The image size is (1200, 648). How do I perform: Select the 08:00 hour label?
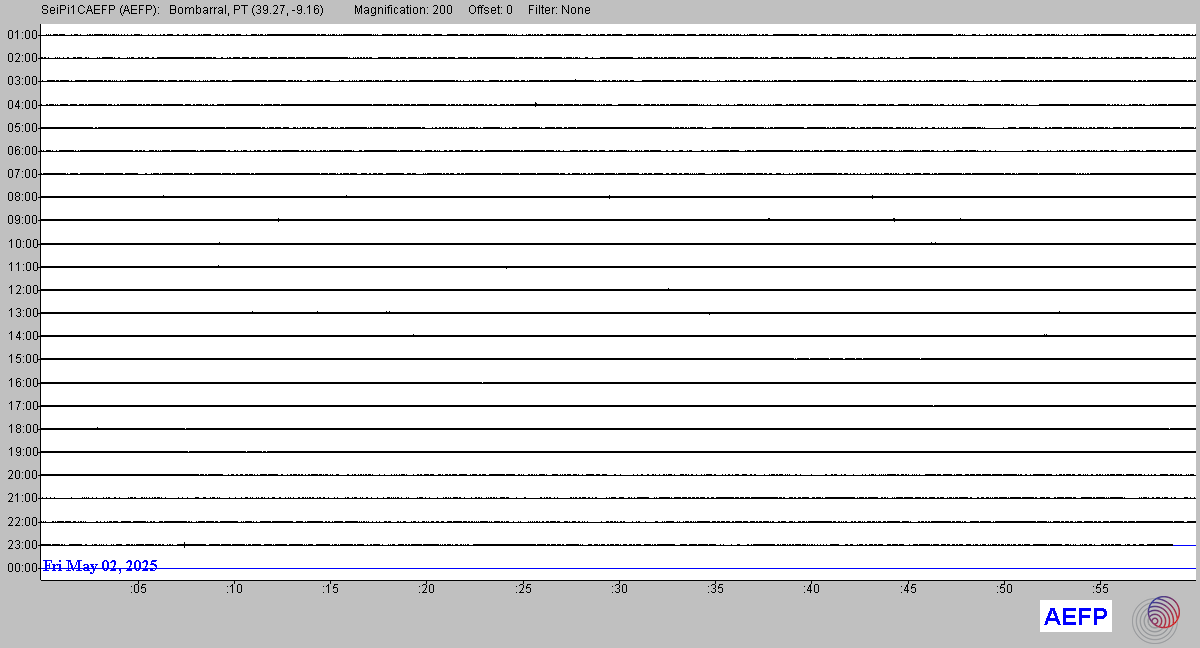(x=22, y=197)
